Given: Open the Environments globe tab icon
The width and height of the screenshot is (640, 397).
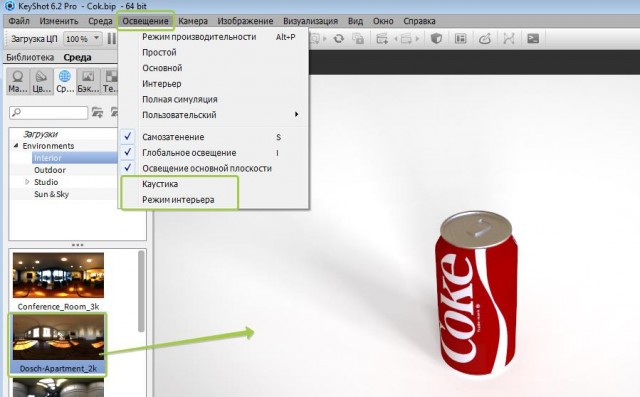Looking at the screenshot, I should (x=64, y=81).
